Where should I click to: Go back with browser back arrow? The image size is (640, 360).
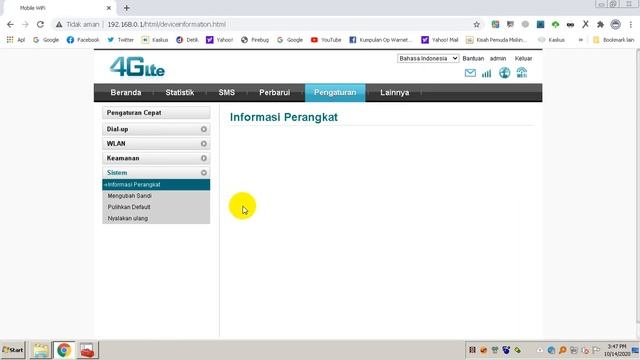10,24
